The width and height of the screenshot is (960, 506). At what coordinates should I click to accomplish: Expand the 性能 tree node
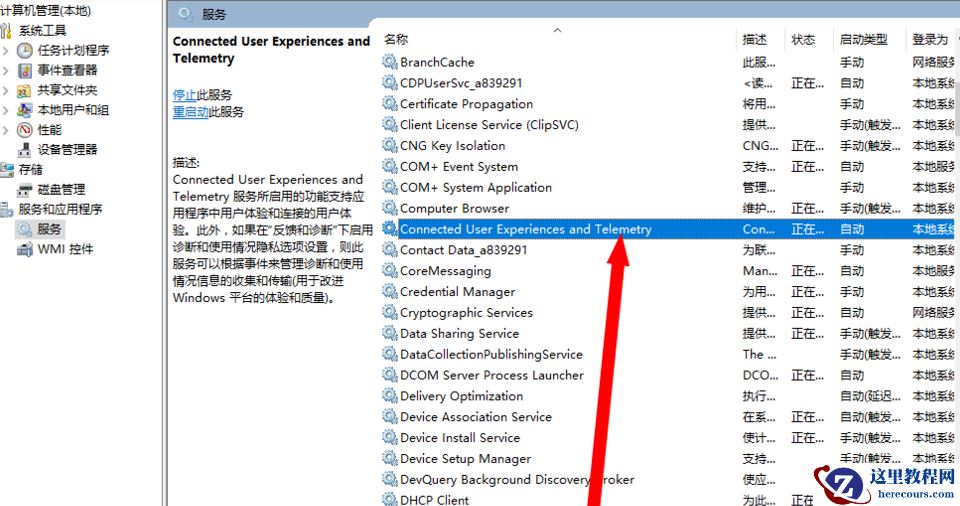6,130
